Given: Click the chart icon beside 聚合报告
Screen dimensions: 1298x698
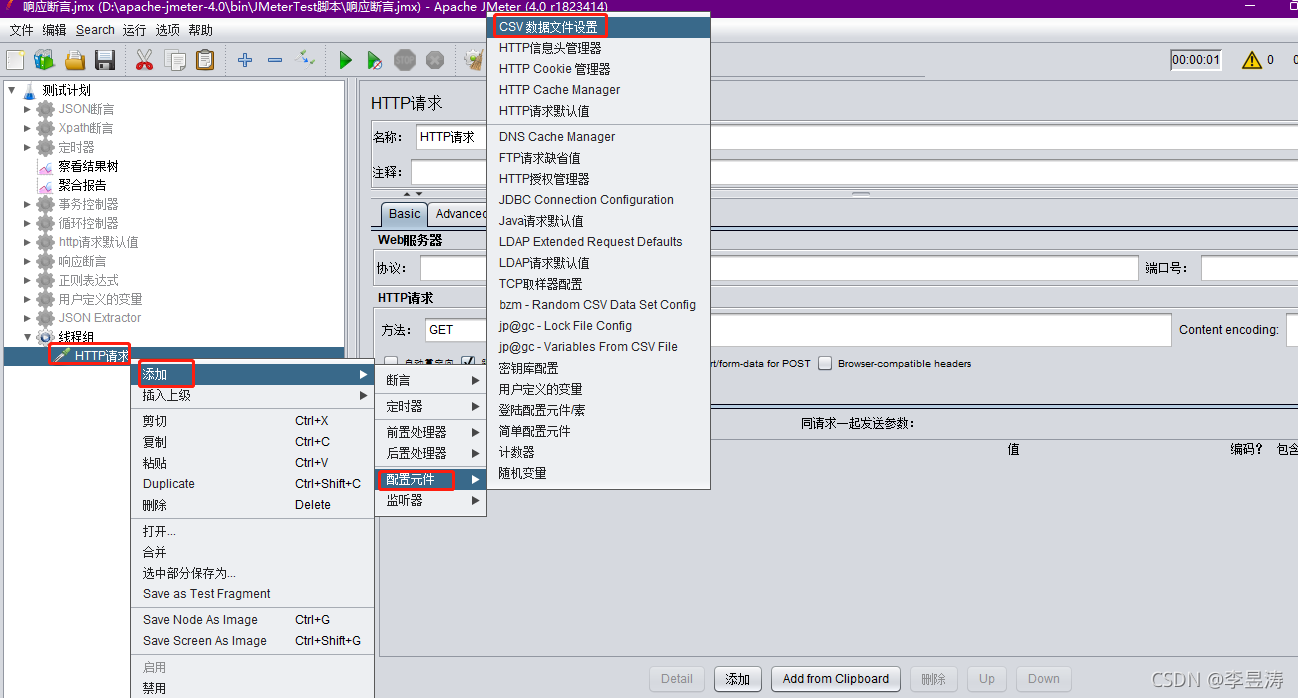Looking at the screenshot, I should [x=46, y=185].
